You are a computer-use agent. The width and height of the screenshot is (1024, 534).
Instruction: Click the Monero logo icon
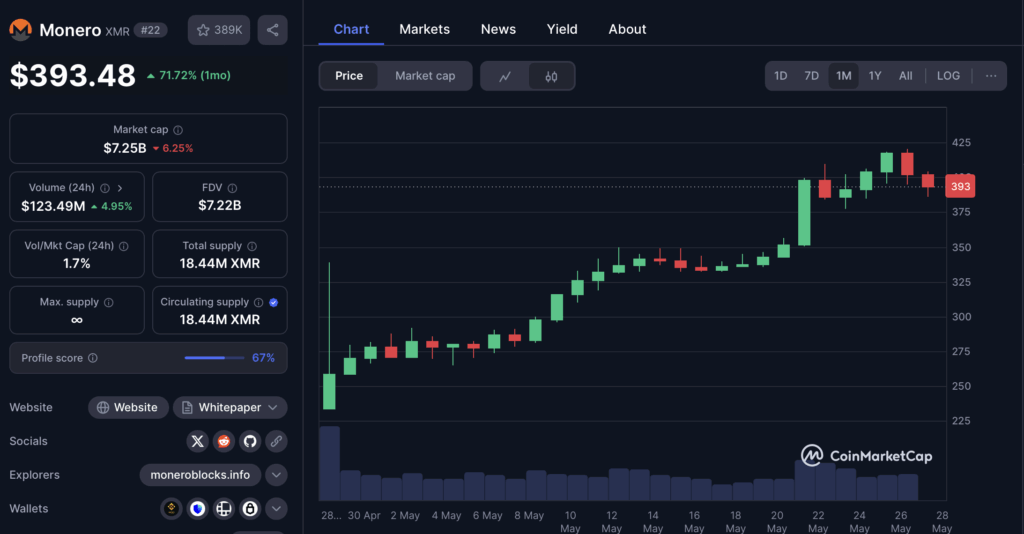[x=20, y=30]
